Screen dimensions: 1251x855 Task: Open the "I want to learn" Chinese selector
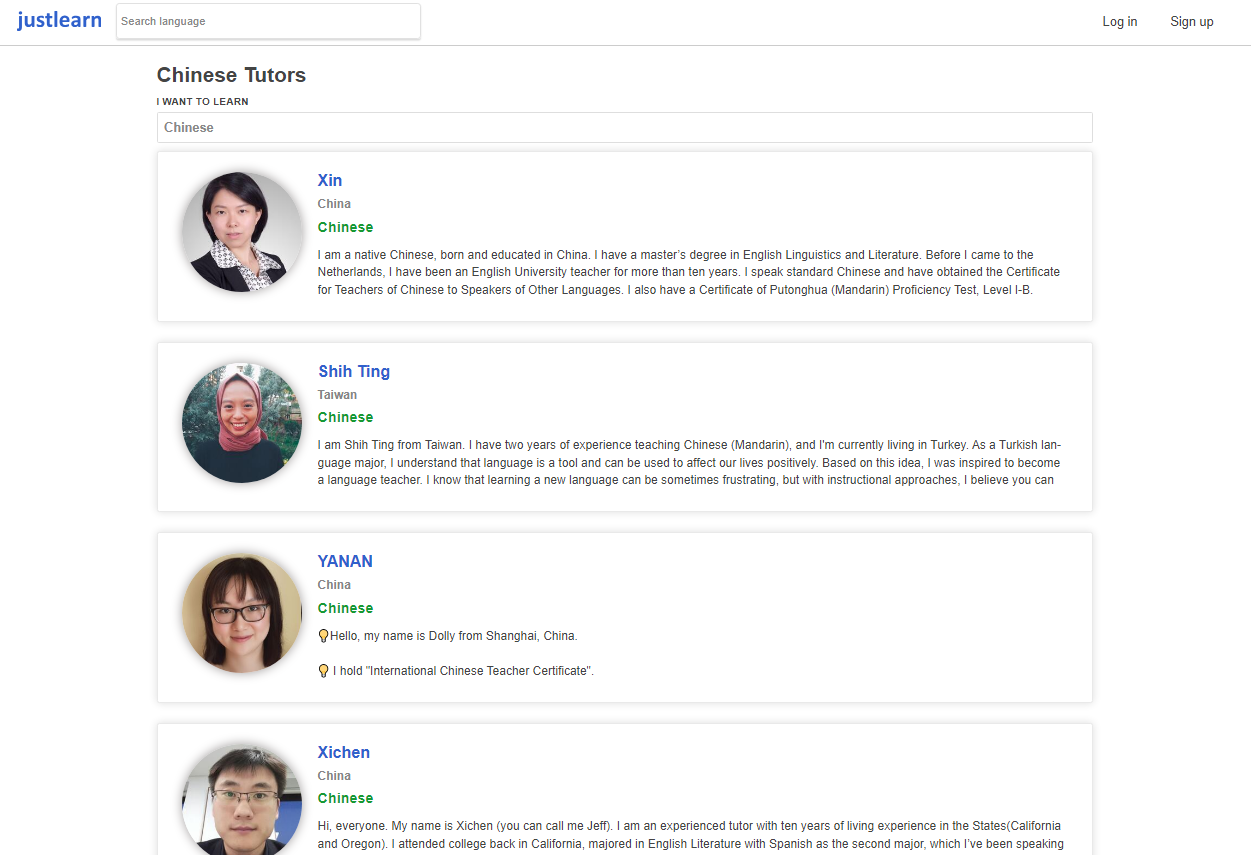(624, 128)
